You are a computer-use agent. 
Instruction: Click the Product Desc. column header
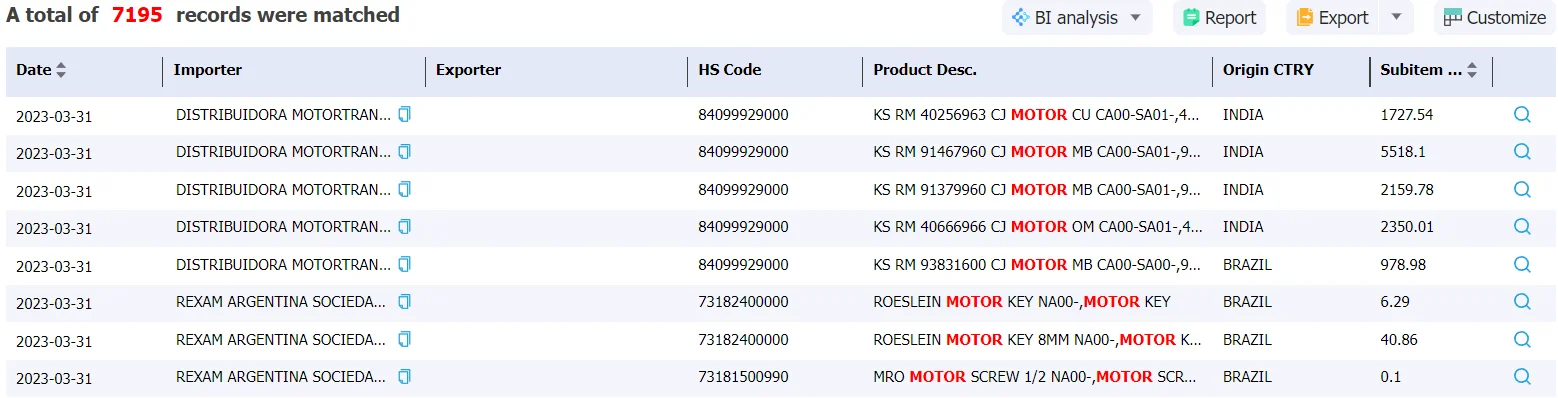[x=925, y=70]
